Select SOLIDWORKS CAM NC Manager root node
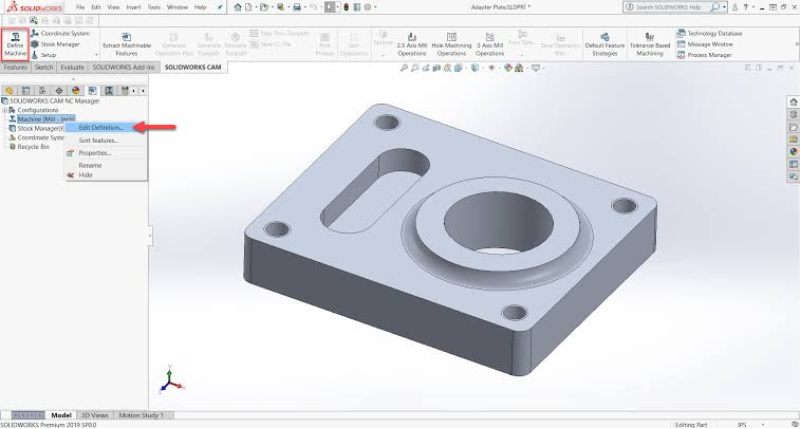The width and height of the screenshot is (800, 429). click(x=51, y=101)
